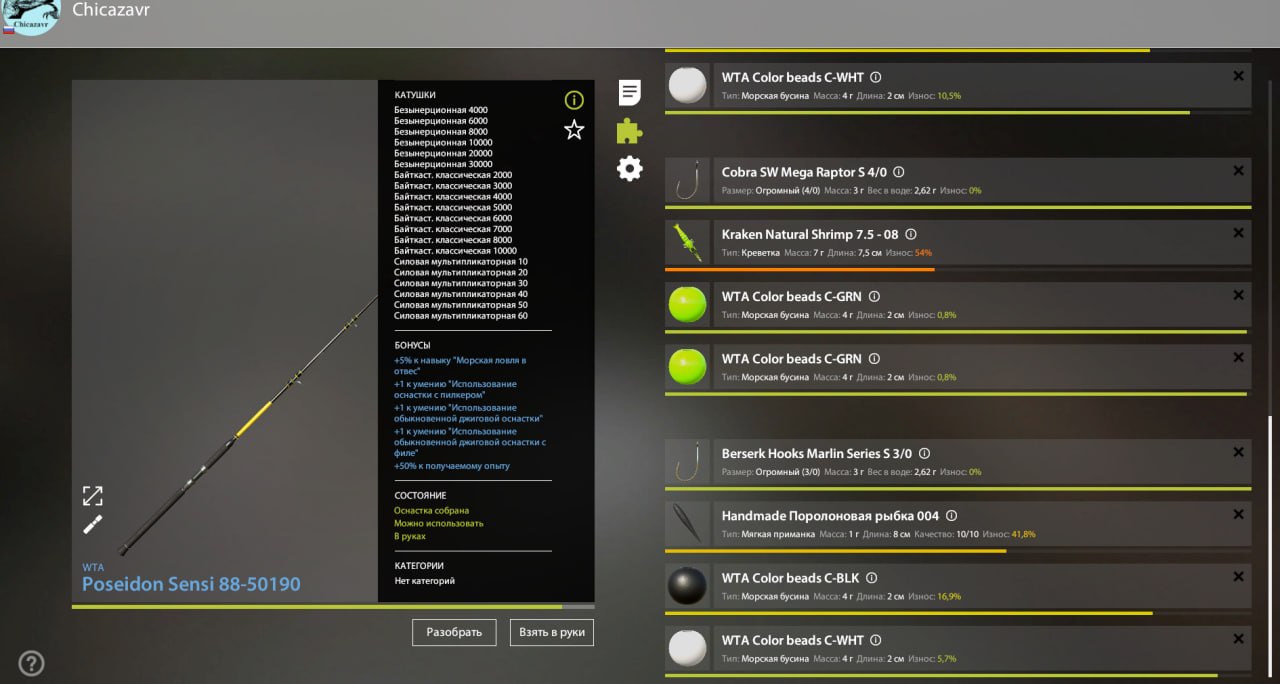This screenshot has width=1280, height=684.
Task: Select the Kraken Natural Shrimp lure thumbnail
Action: (687, 243)
